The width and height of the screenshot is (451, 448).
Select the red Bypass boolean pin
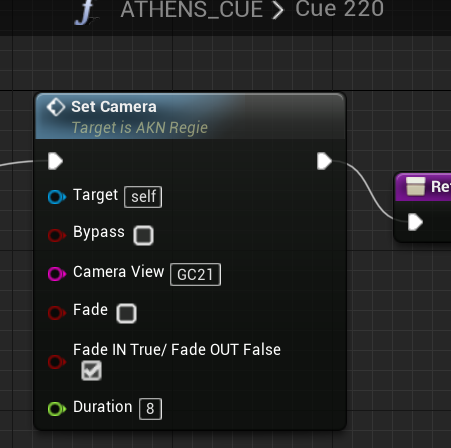point(57,235)
